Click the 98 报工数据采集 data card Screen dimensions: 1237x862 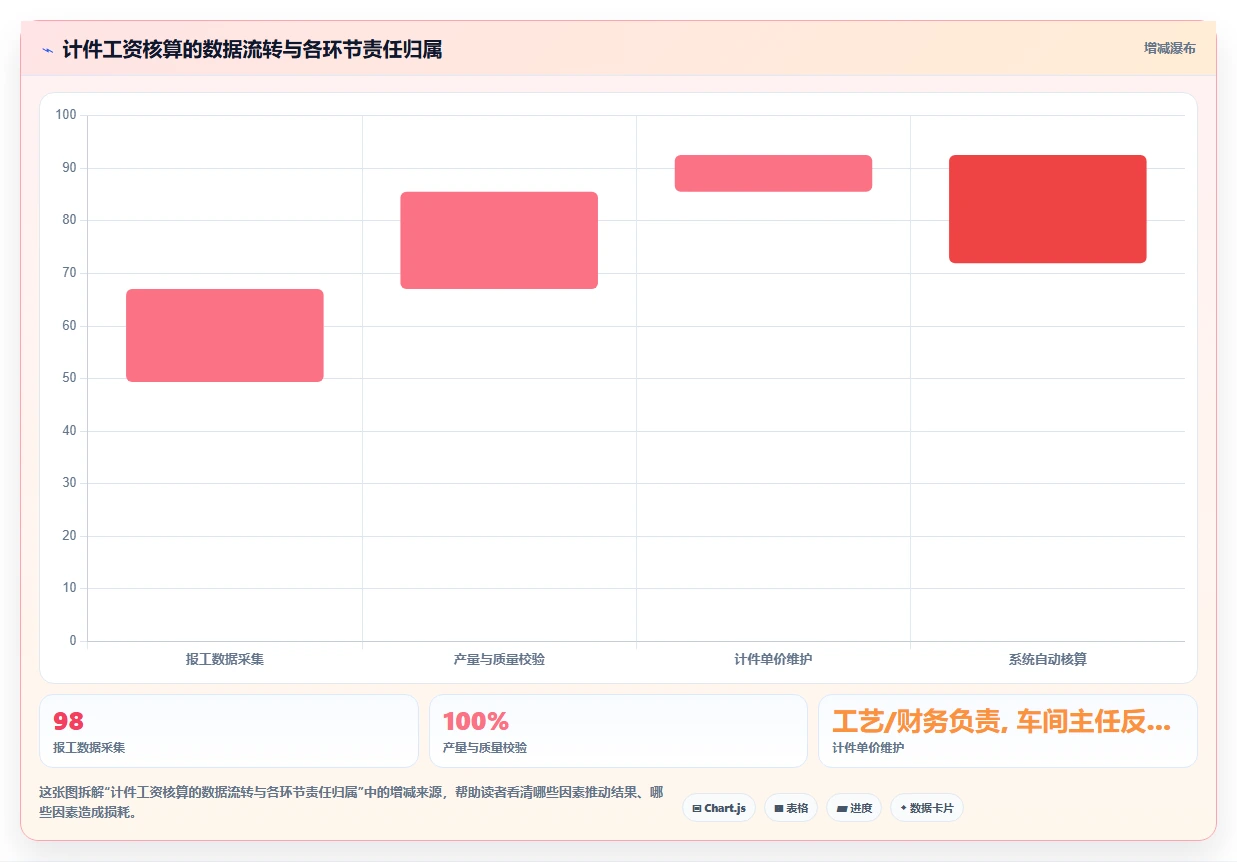click(x=228, y=731)
